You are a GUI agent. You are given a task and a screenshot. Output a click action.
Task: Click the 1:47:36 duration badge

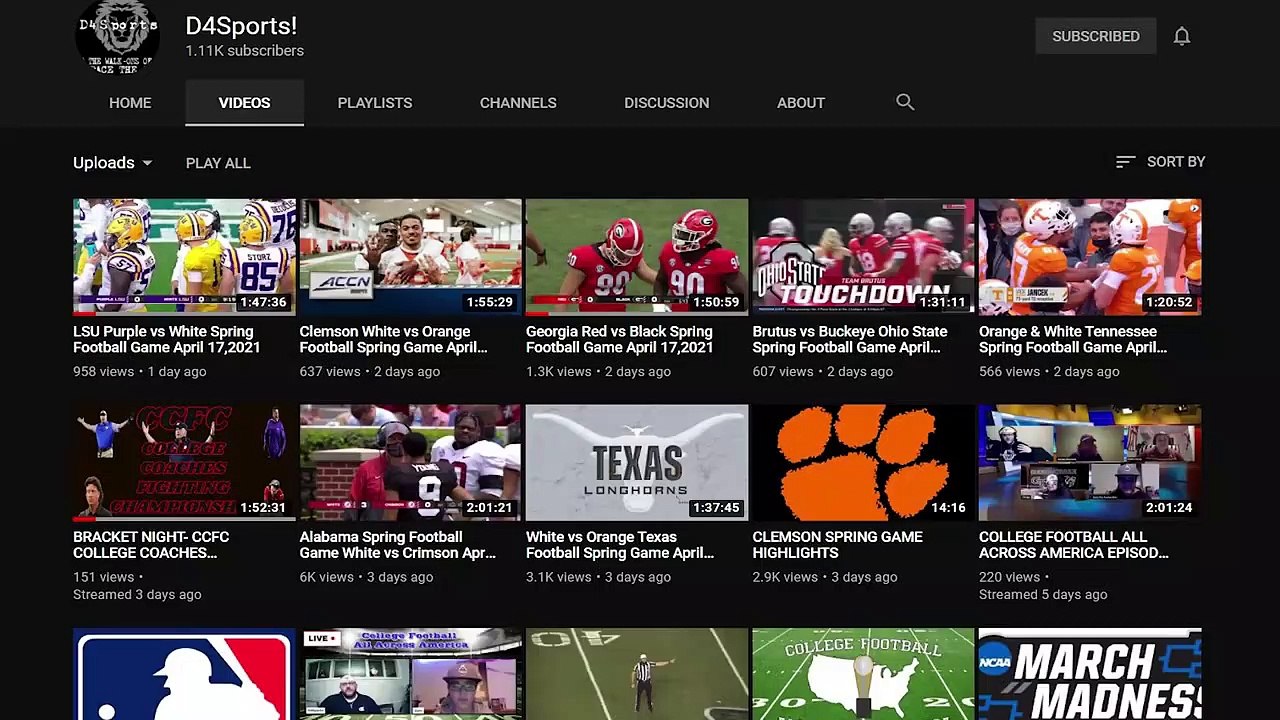point(264,302)
